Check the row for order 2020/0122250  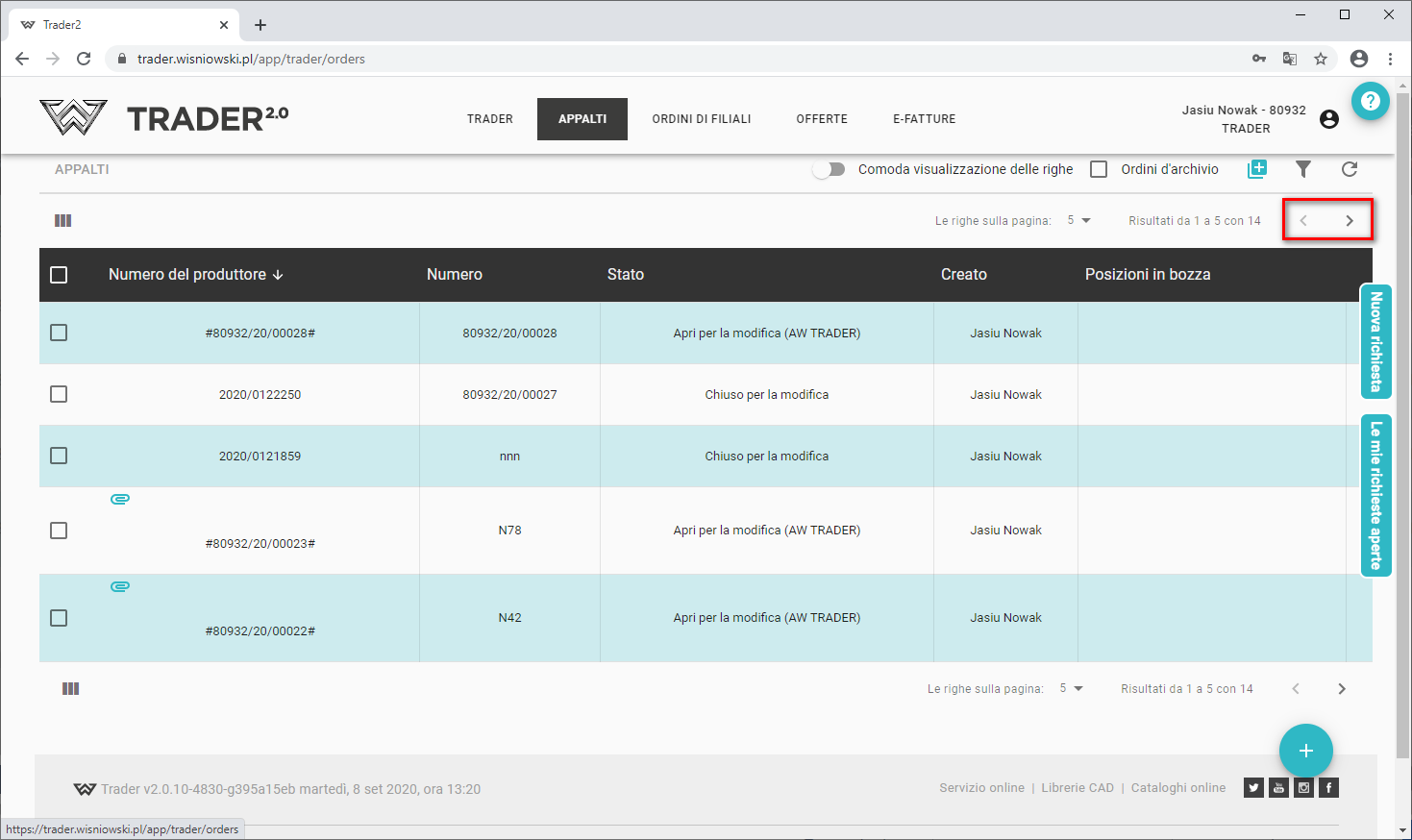[59, 394]
